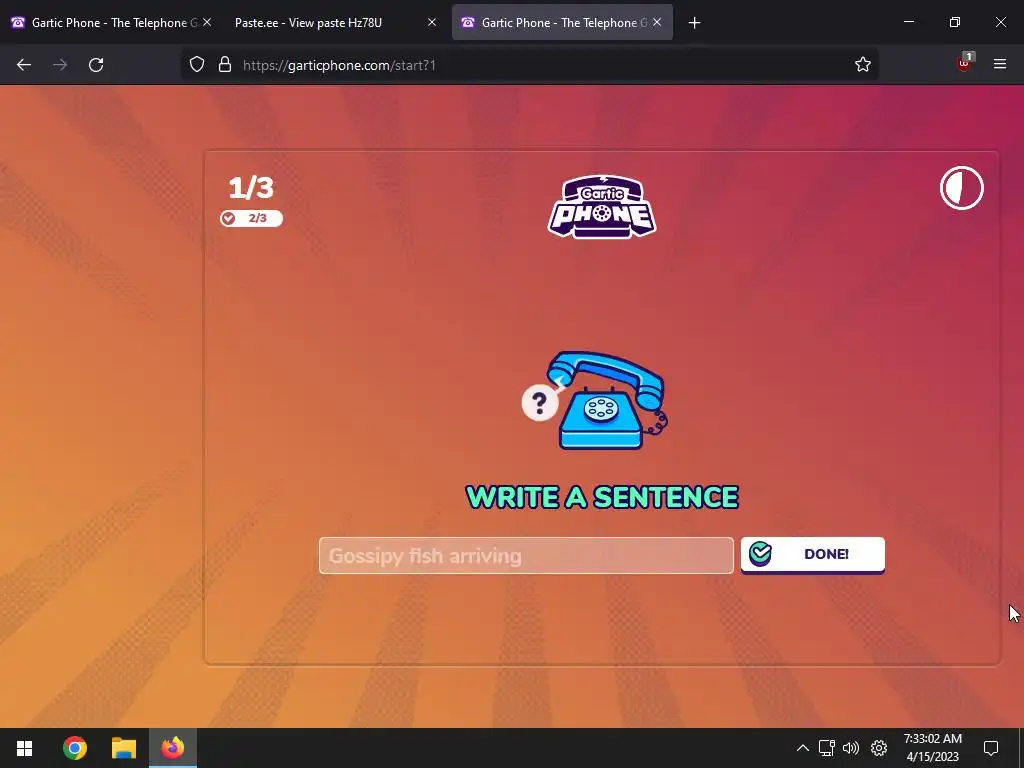The width and height of the screenshot is (1024, 768).
Task: Click the DONE! button
Action: [812, 555]
